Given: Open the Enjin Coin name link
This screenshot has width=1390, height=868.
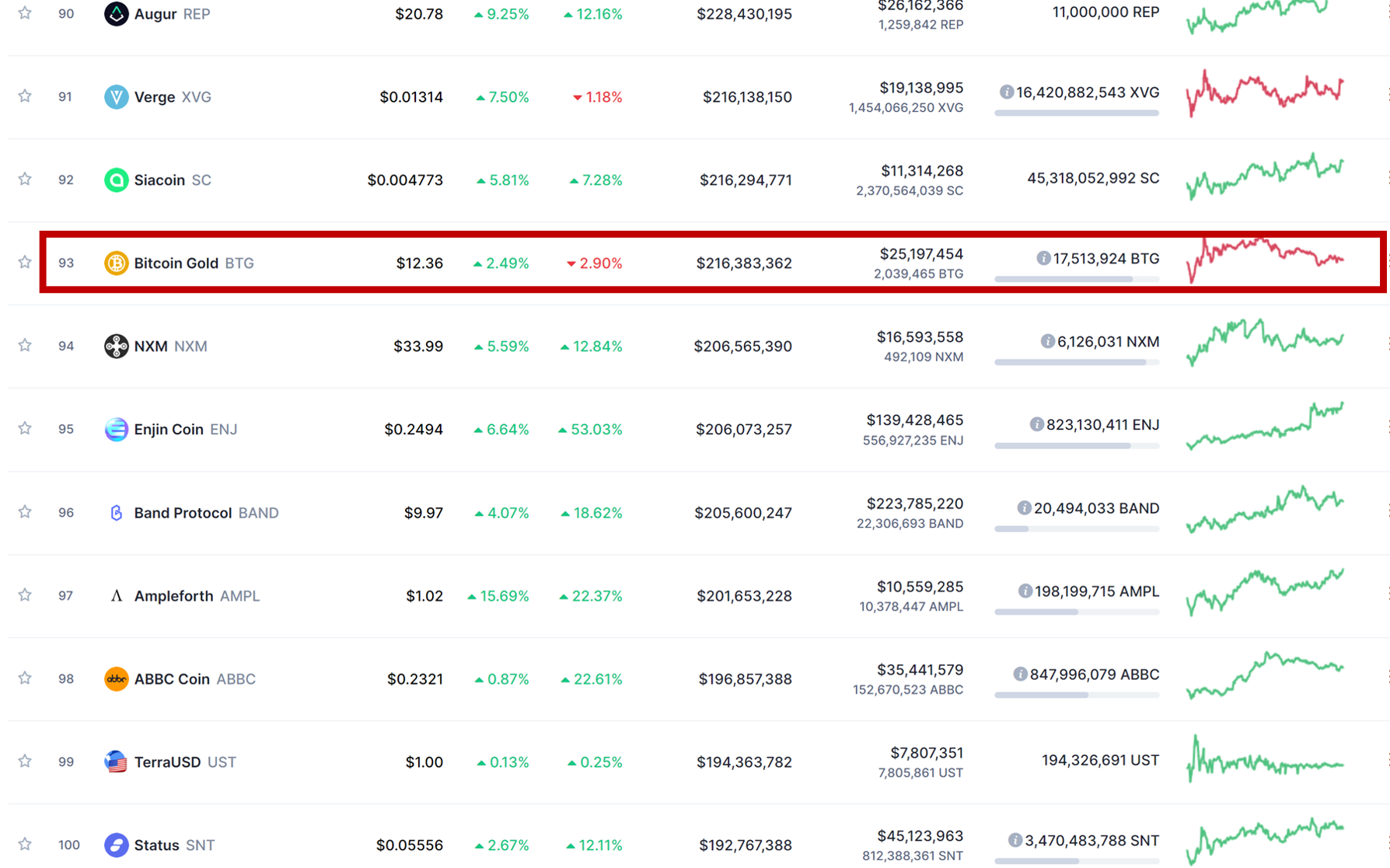Looking at the screenshot, I should (x=169, y=430).
